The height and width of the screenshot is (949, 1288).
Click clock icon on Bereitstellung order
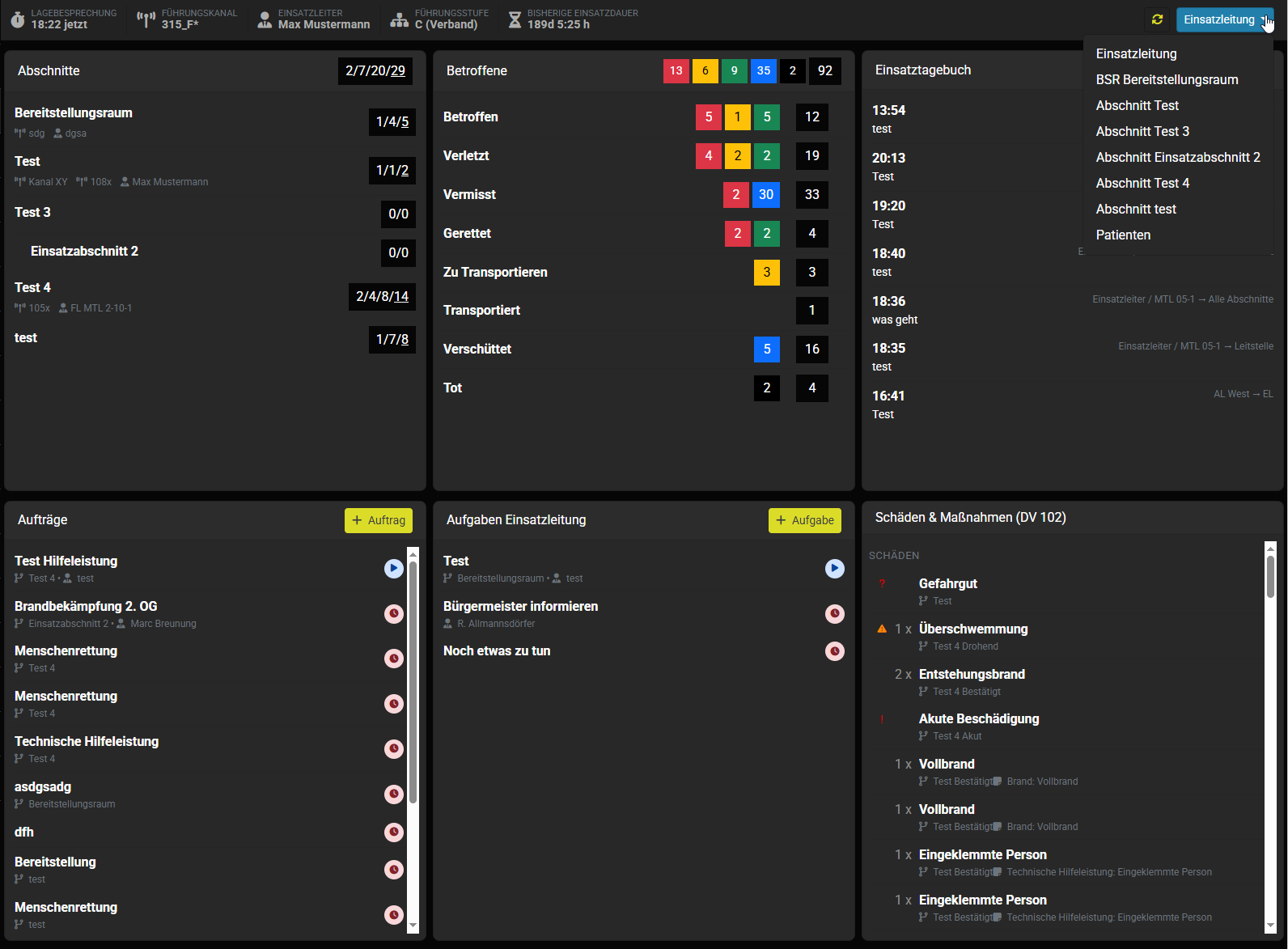(393, 870)
